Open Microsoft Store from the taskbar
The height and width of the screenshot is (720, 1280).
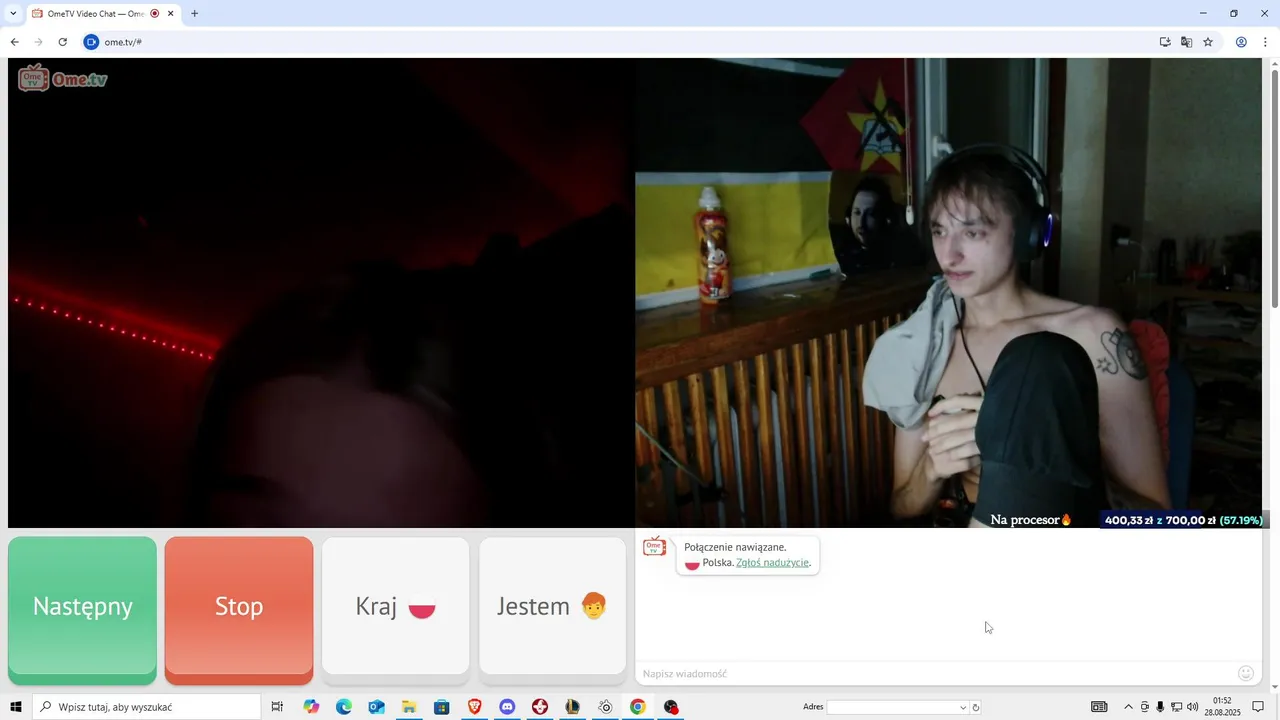tap(441, 707)
